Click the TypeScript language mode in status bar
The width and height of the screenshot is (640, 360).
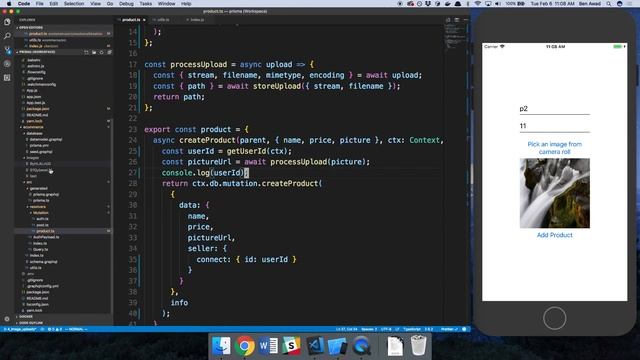[411, 329]
